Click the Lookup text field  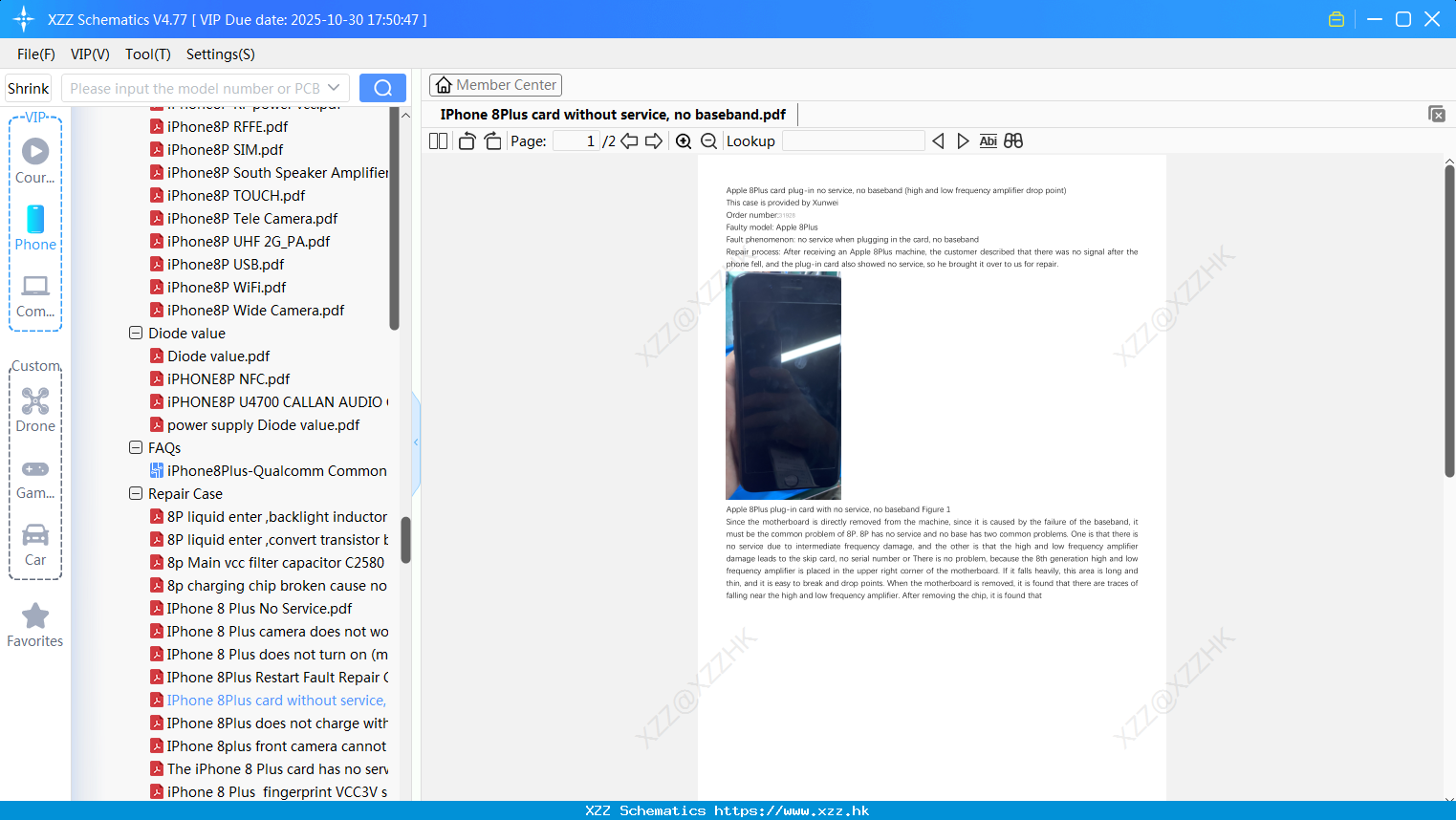coord(853,141)
